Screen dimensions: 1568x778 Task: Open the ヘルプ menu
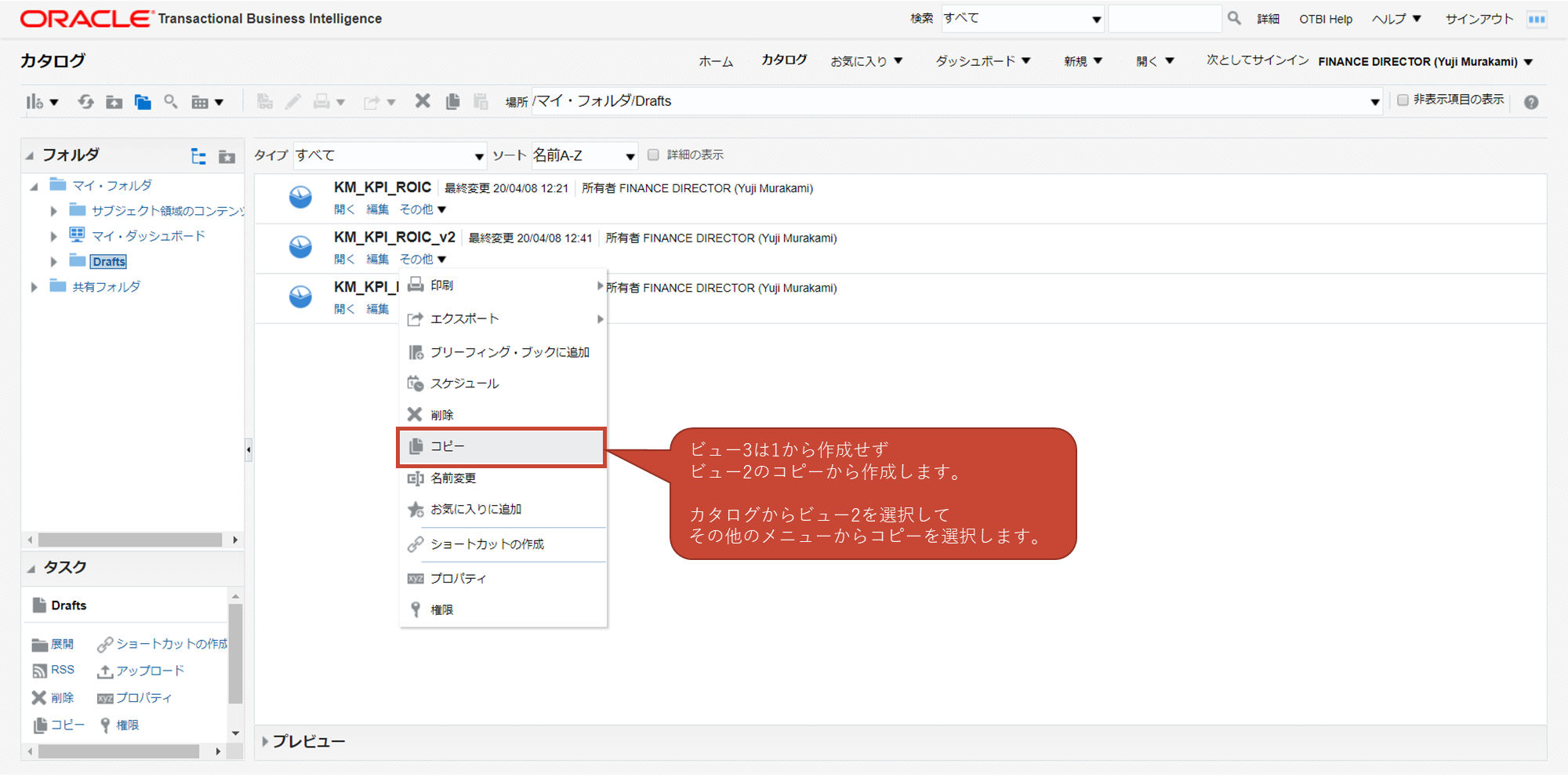(1396, 19)
